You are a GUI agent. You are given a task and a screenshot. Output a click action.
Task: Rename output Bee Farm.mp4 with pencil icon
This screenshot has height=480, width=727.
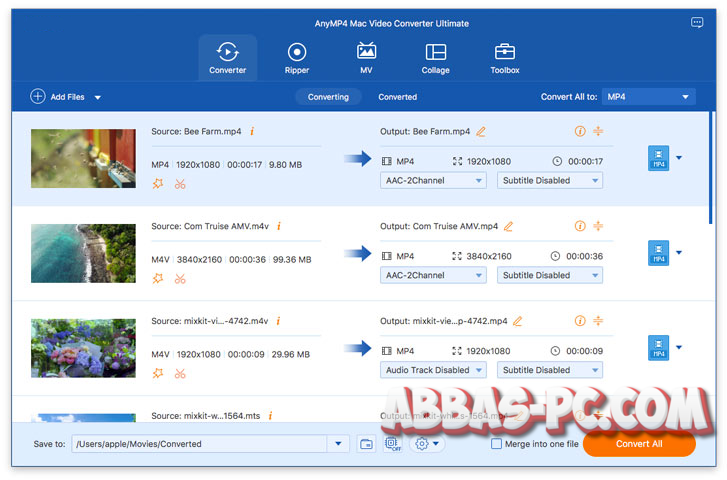481,131
